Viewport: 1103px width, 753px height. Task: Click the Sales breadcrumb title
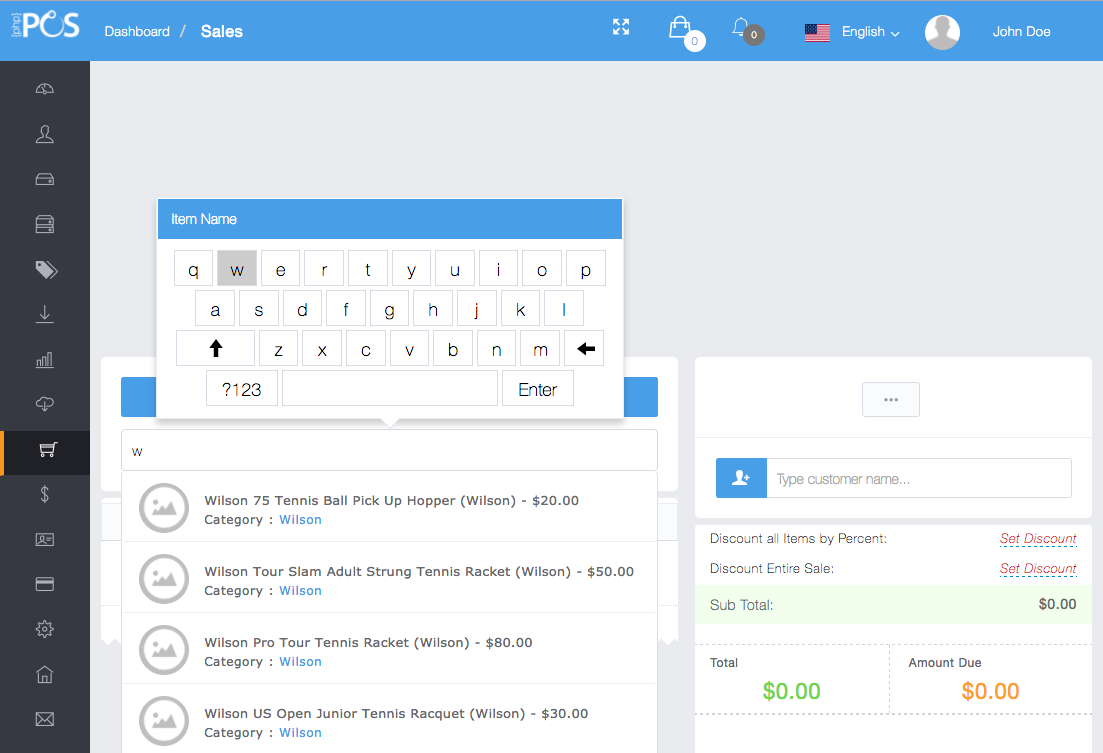222,32
